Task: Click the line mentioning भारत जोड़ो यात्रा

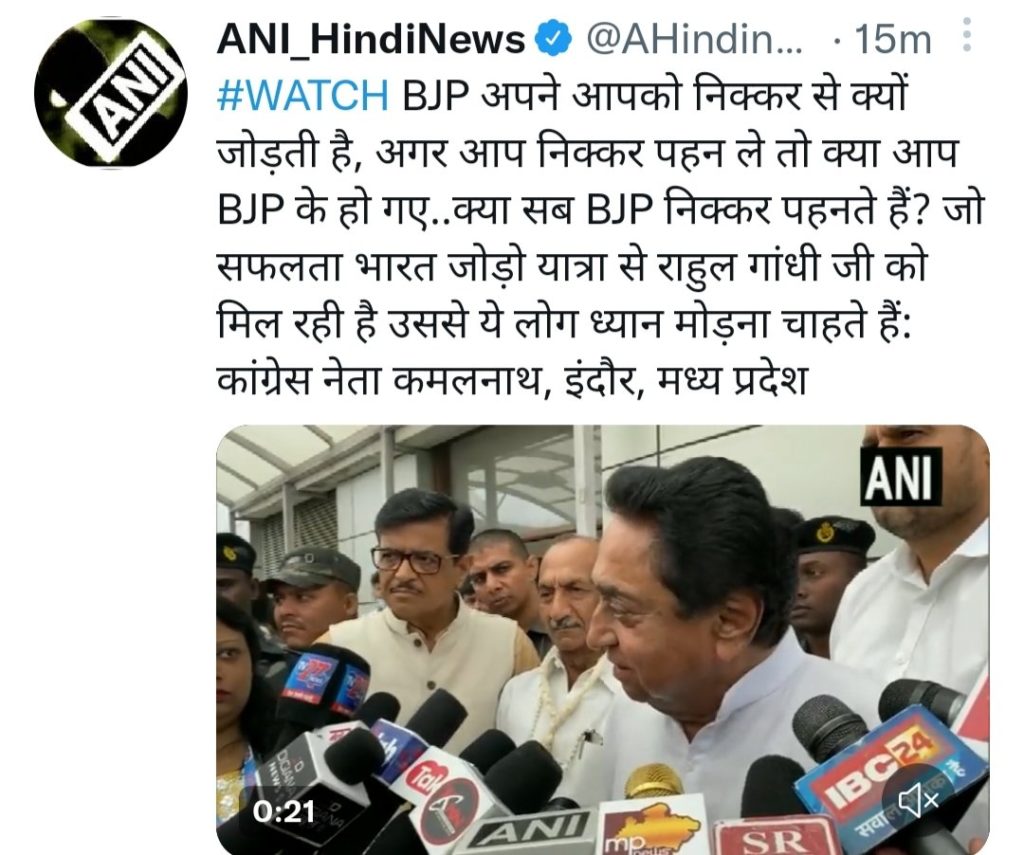Action: coord(571,266)
